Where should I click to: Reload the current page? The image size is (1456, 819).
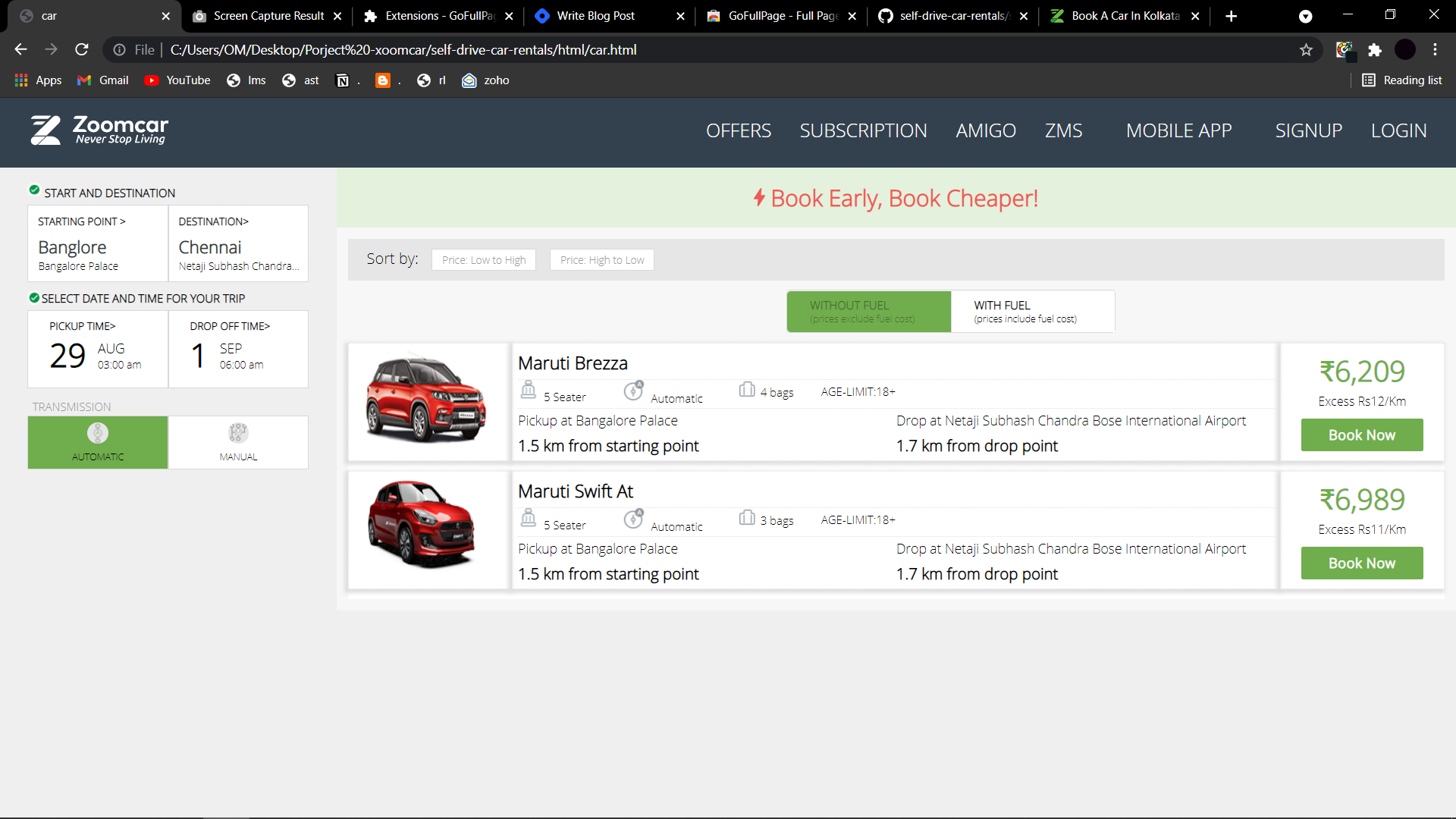(82, 50)
